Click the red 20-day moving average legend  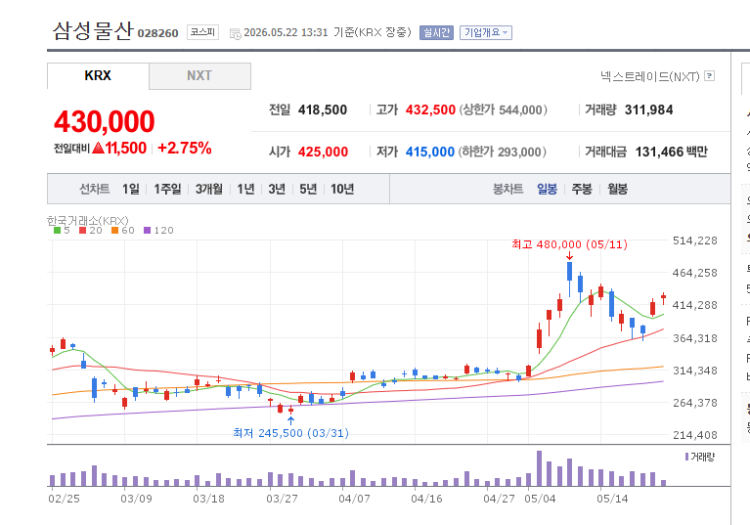[x=91, y=230]
